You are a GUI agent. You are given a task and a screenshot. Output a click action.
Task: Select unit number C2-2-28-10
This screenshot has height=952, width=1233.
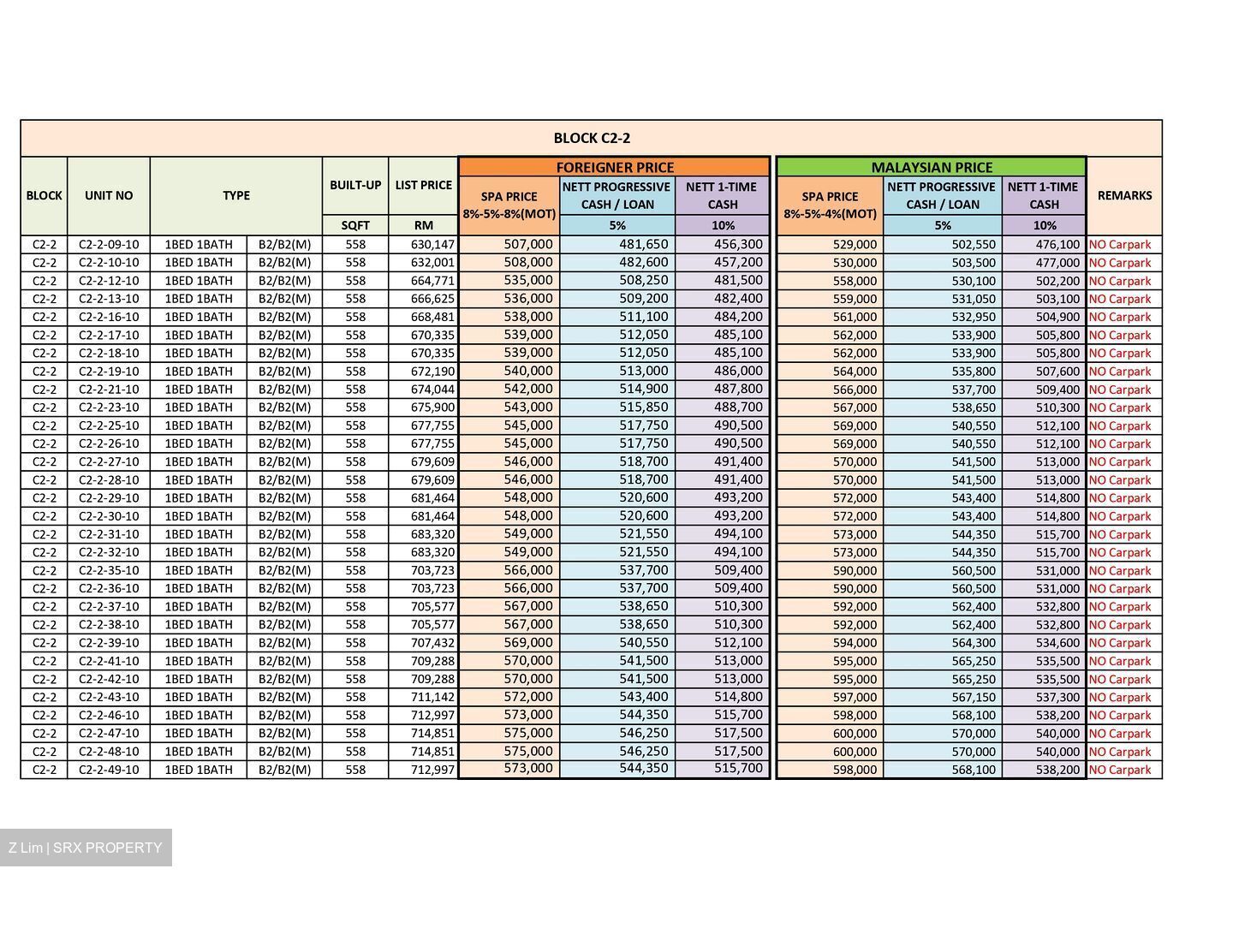[109, 480]
